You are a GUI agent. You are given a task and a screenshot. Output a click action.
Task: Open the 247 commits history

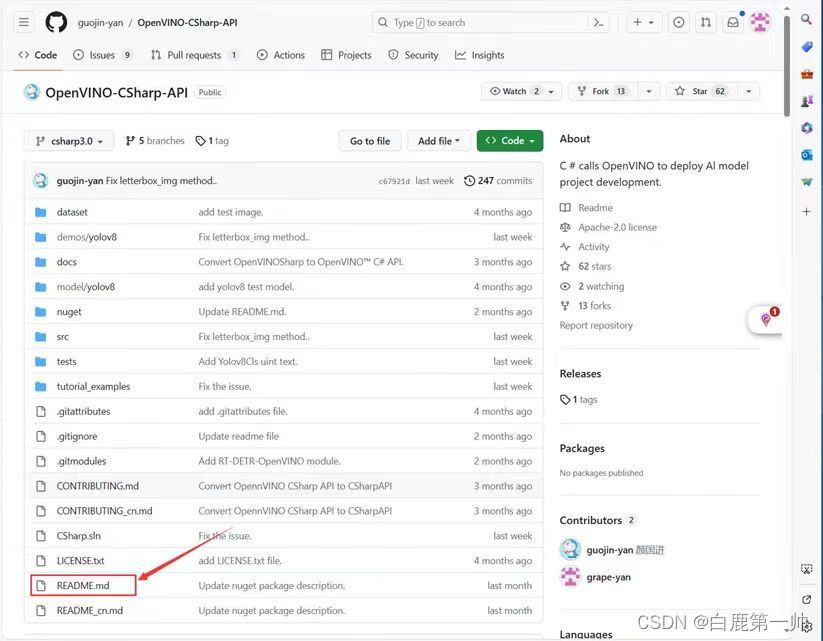pyautogui.click(x=498, y=181)
